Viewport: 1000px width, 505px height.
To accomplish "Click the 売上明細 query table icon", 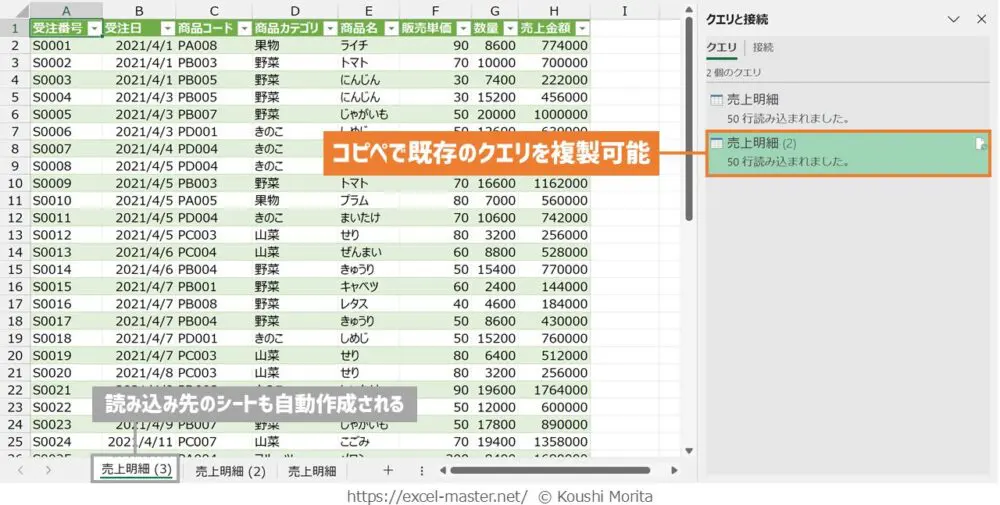I will tap(716, 100).
